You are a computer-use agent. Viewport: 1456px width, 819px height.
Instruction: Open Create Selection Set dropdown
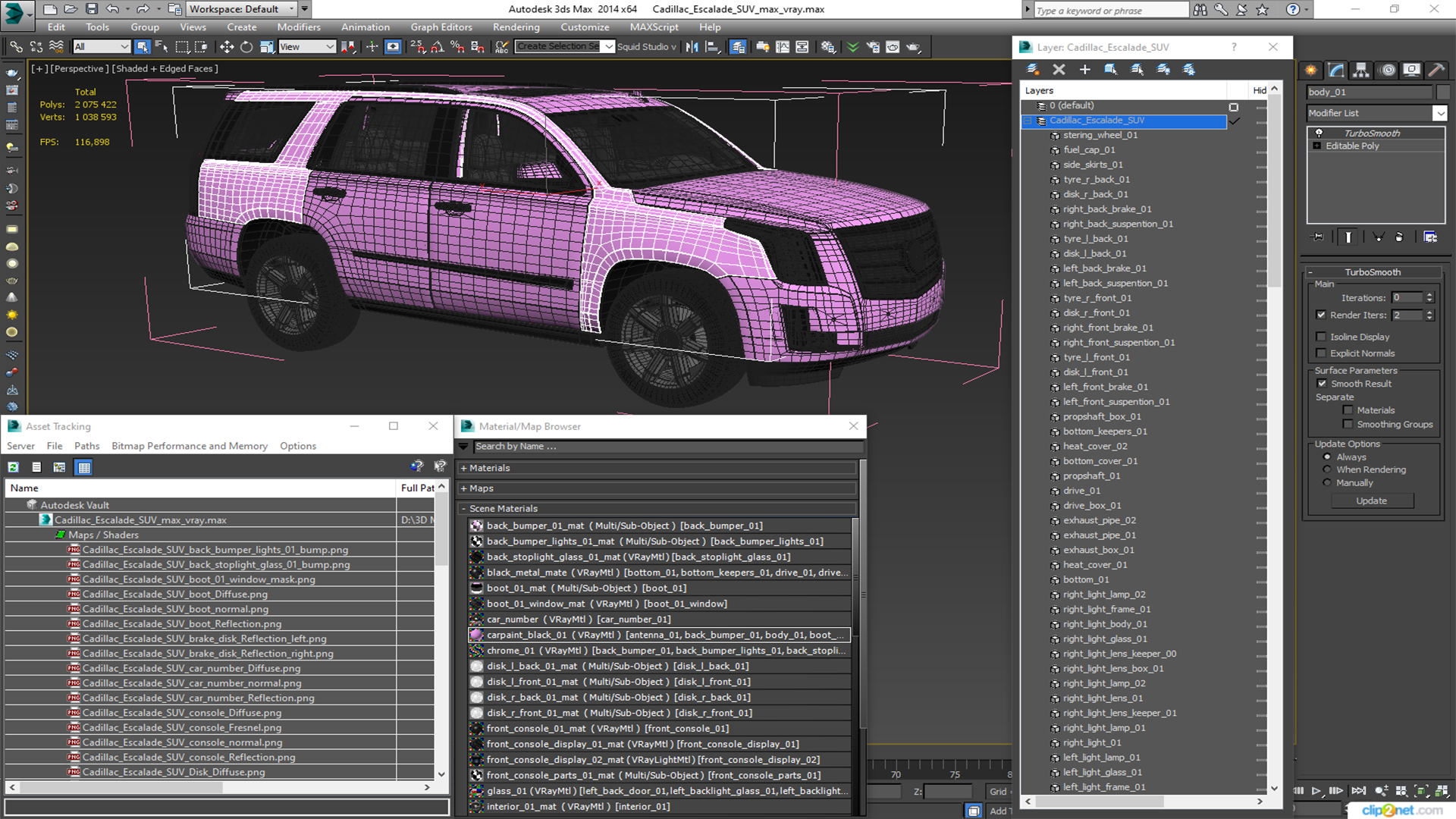pos(609,47)
